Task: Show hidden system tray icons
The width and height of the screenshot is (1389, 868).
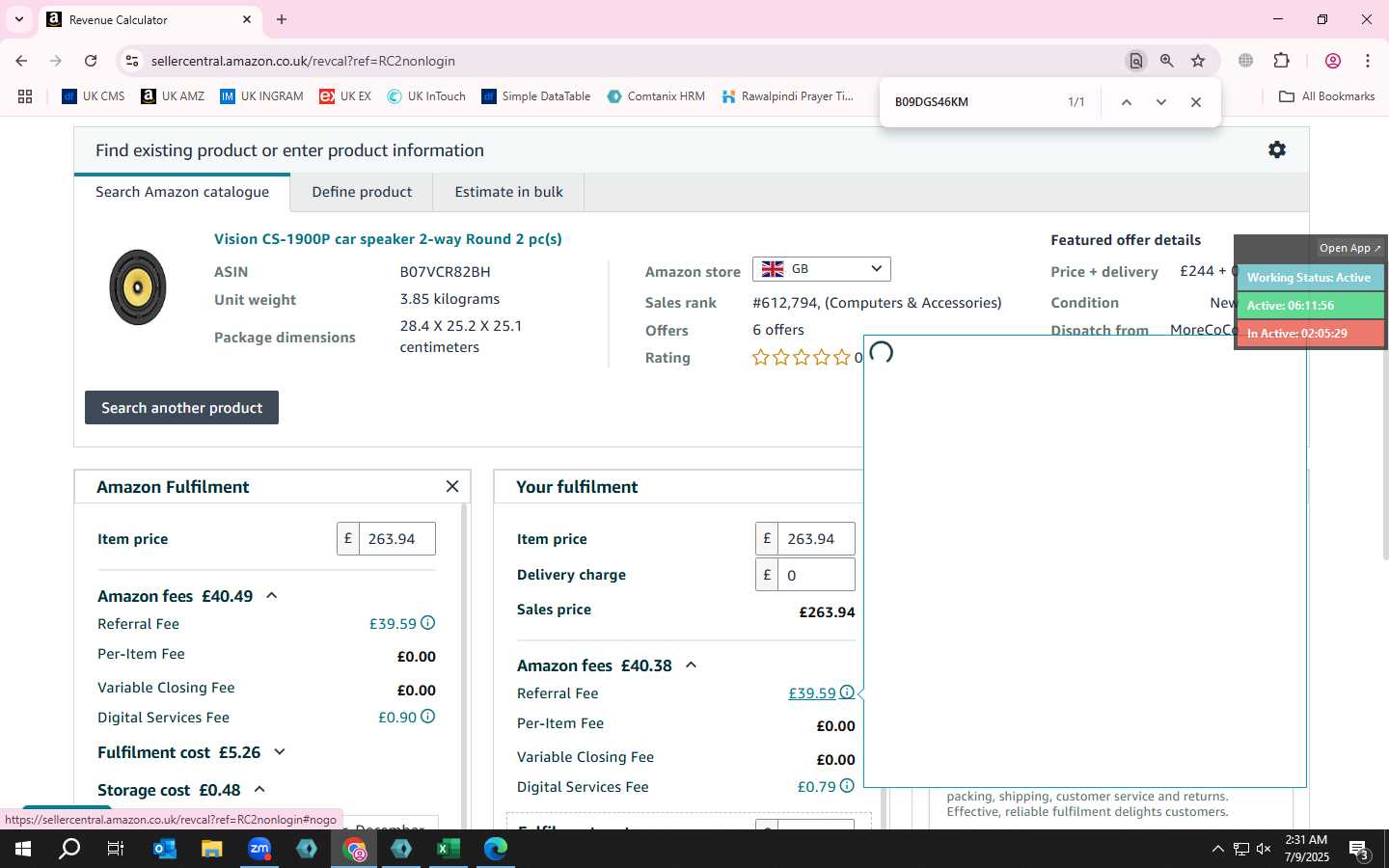Action: pos(1217,849)
